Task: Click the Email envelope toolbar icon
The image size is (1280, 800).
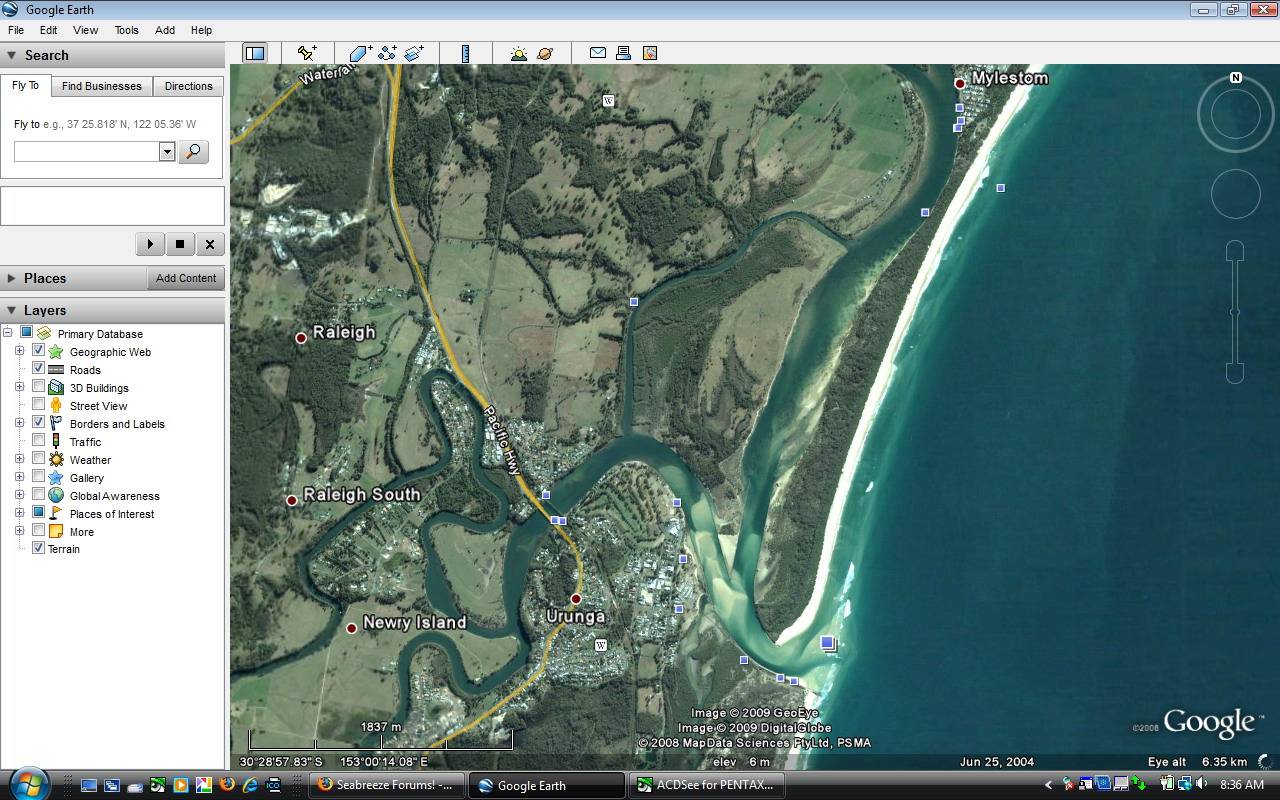Action: 598,53
